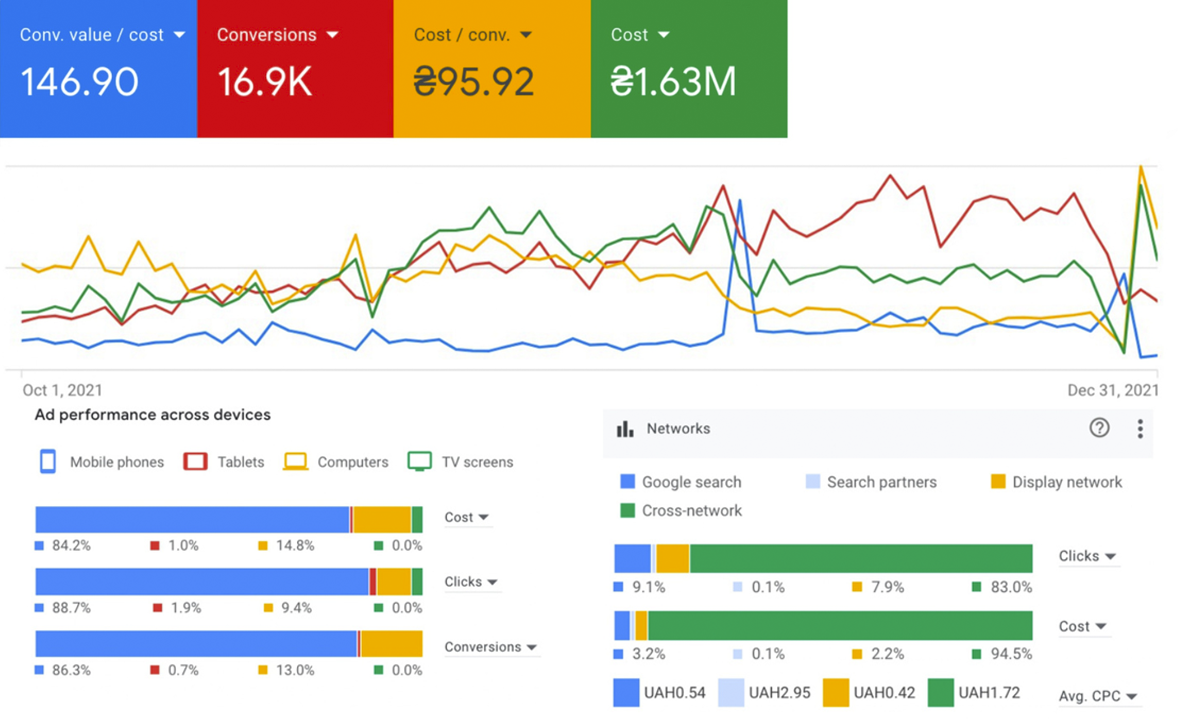Click the Tablets device icon
1178x726 pixels.
pos(195,462)
